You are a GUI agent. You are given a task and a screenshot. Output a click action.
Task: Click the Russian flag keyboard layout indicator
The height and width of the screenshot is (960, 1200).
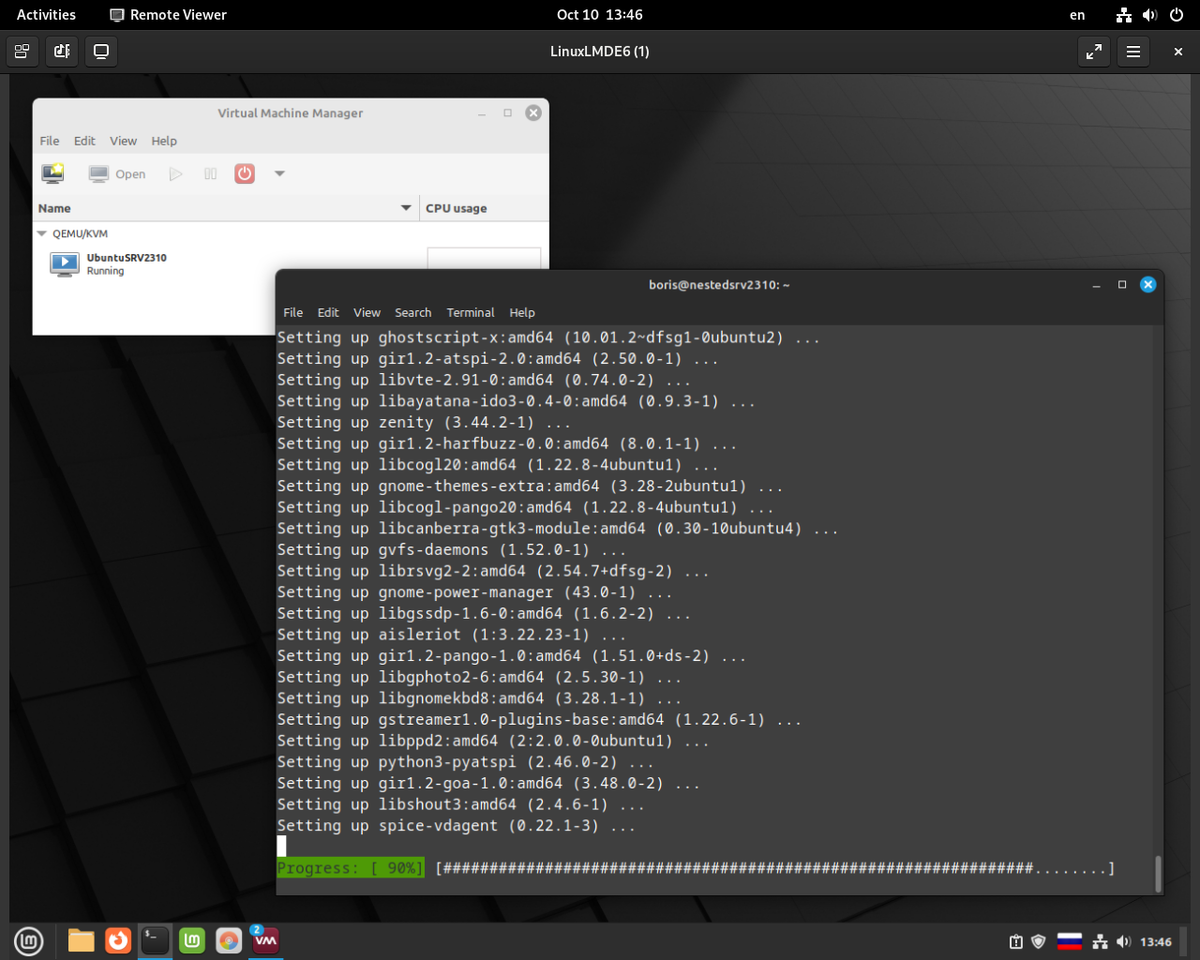coord(1069,941)
